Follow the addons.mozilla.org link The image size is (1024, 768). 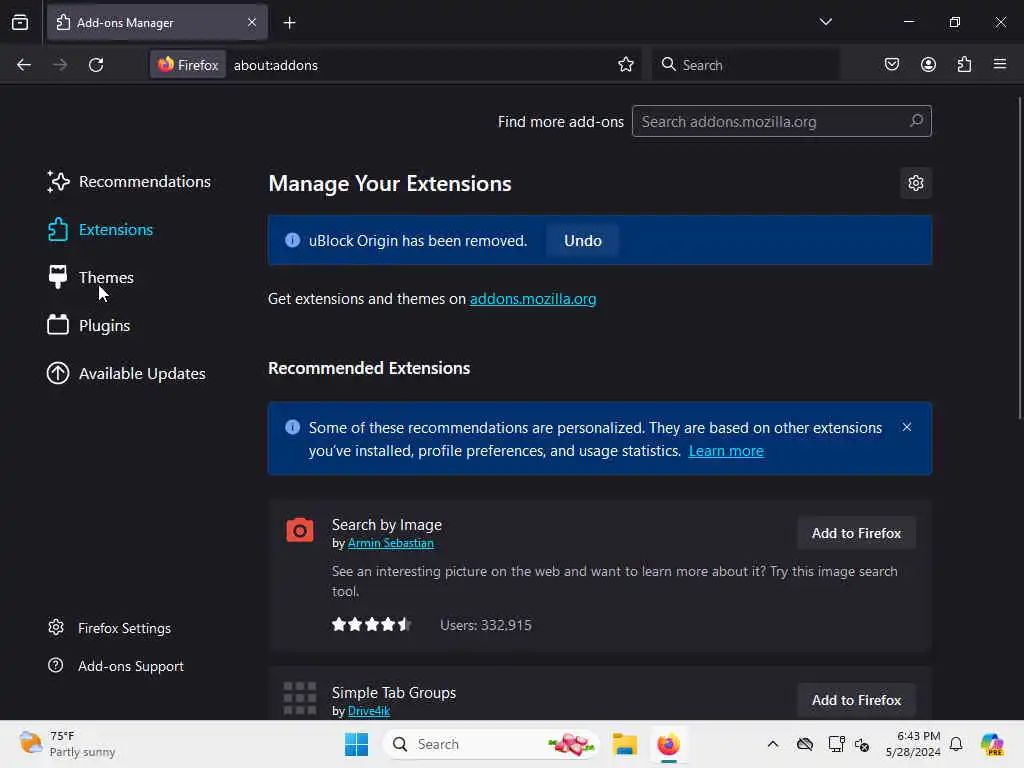coord(533,298)
